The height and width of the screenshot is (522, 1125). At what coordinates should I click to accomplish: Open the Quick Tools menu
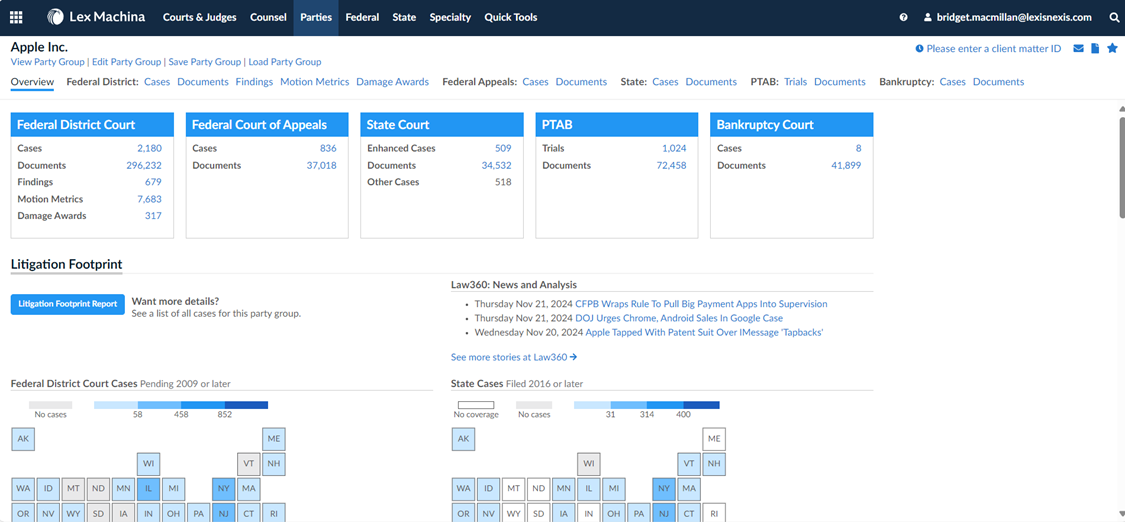point(511,17)
